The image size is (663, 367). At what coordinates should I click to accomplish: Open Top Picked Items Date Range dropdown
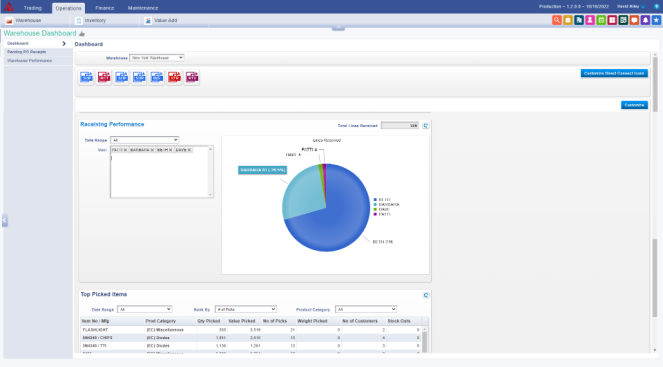[145, 309]
